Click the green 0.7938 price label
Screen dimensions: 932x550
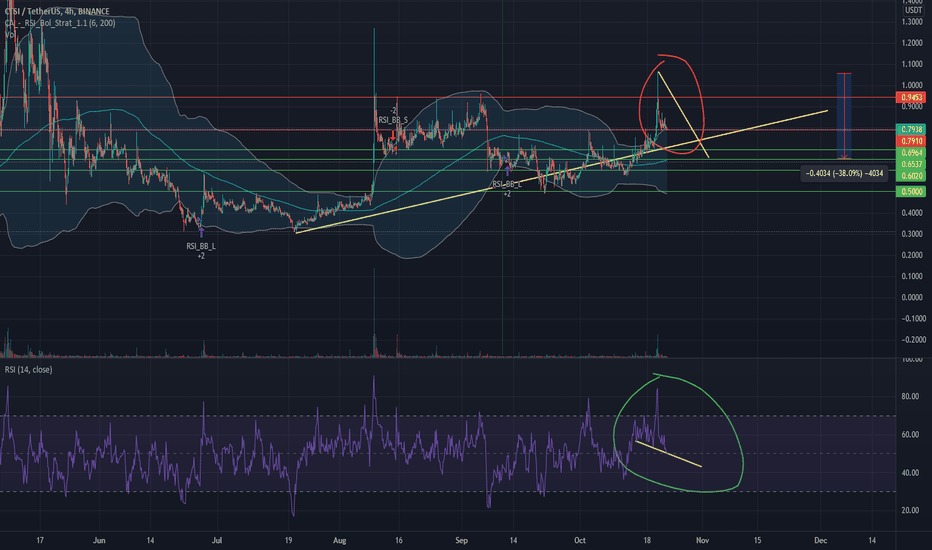[911, 129]
